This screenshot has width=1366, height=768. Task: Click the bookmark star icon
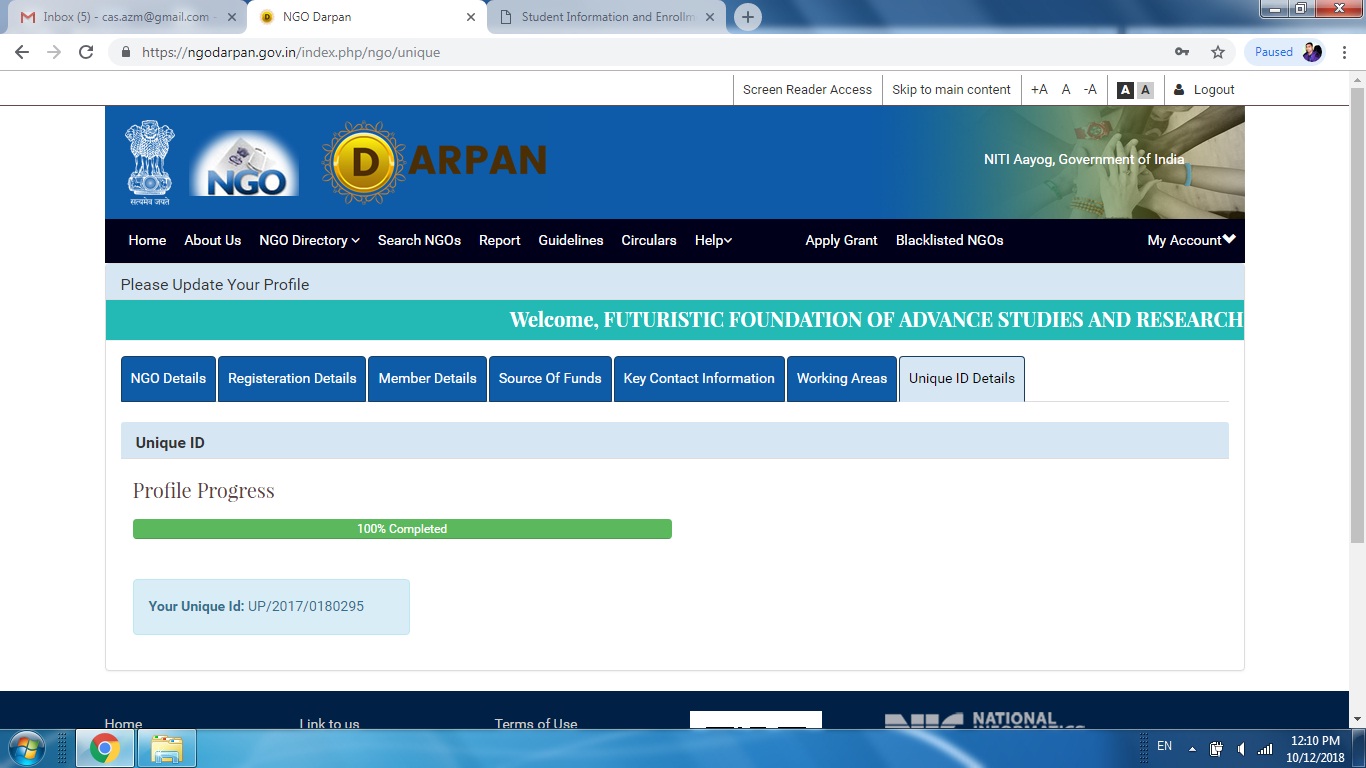point(1217,52)
